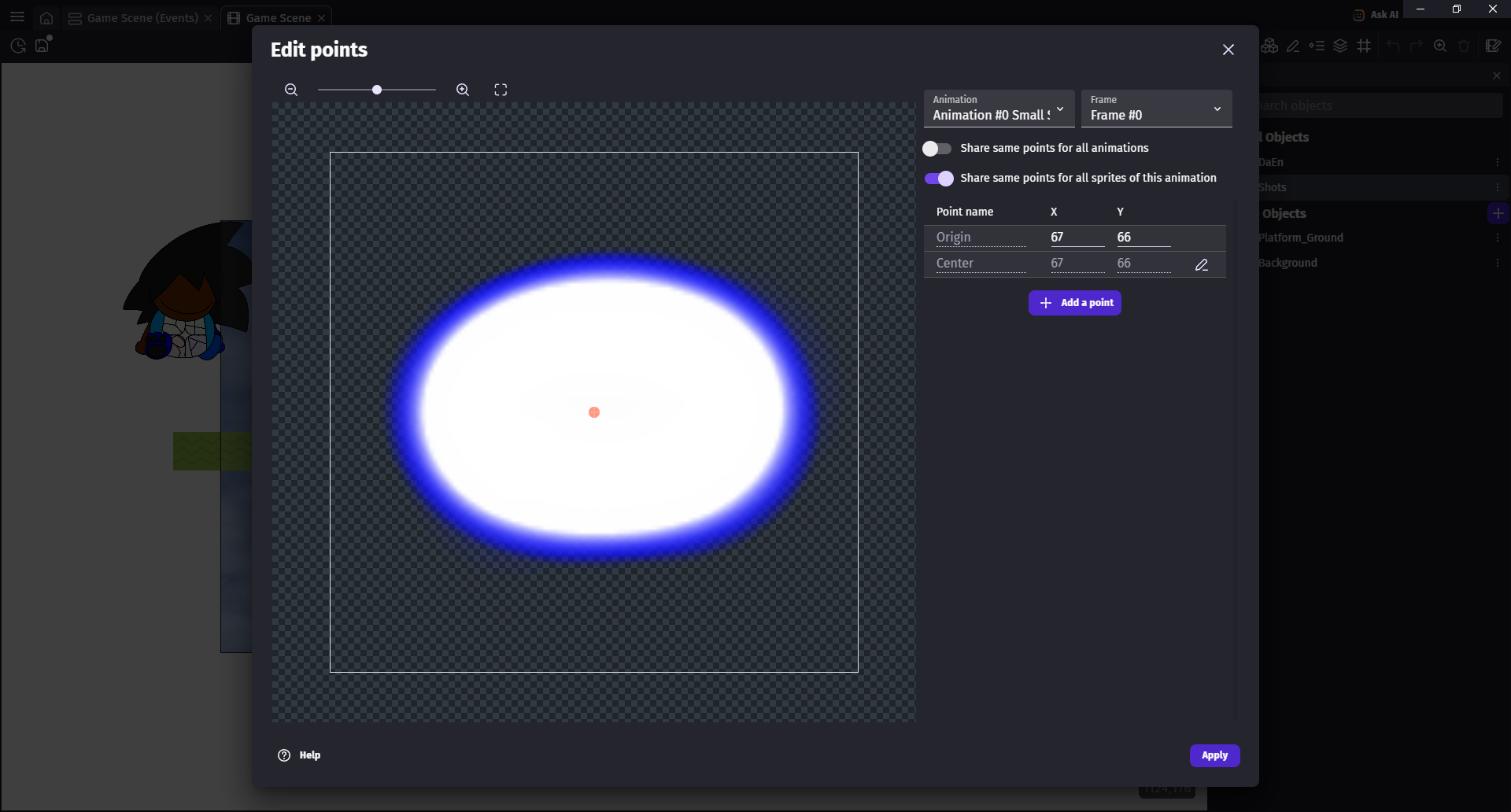Viewport: 1511px width, 812px height.
Task: Disable sharing points for all sprites of animation
Action: pyautogui.click(x=939, y=179)
